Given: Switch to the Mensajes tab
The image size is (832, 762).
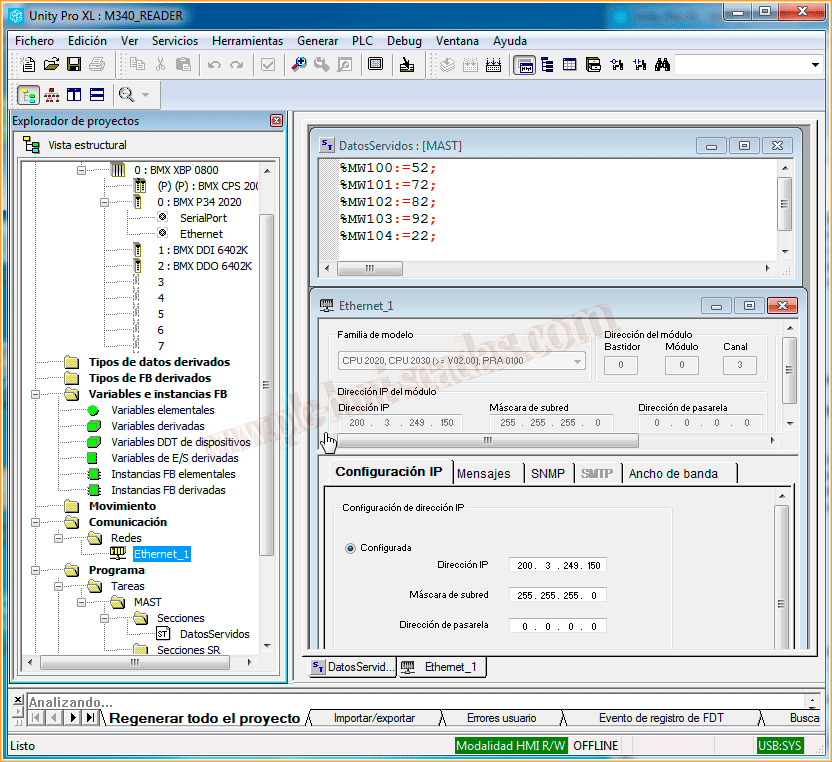Looking at the screenshot, I should [483, 473].
